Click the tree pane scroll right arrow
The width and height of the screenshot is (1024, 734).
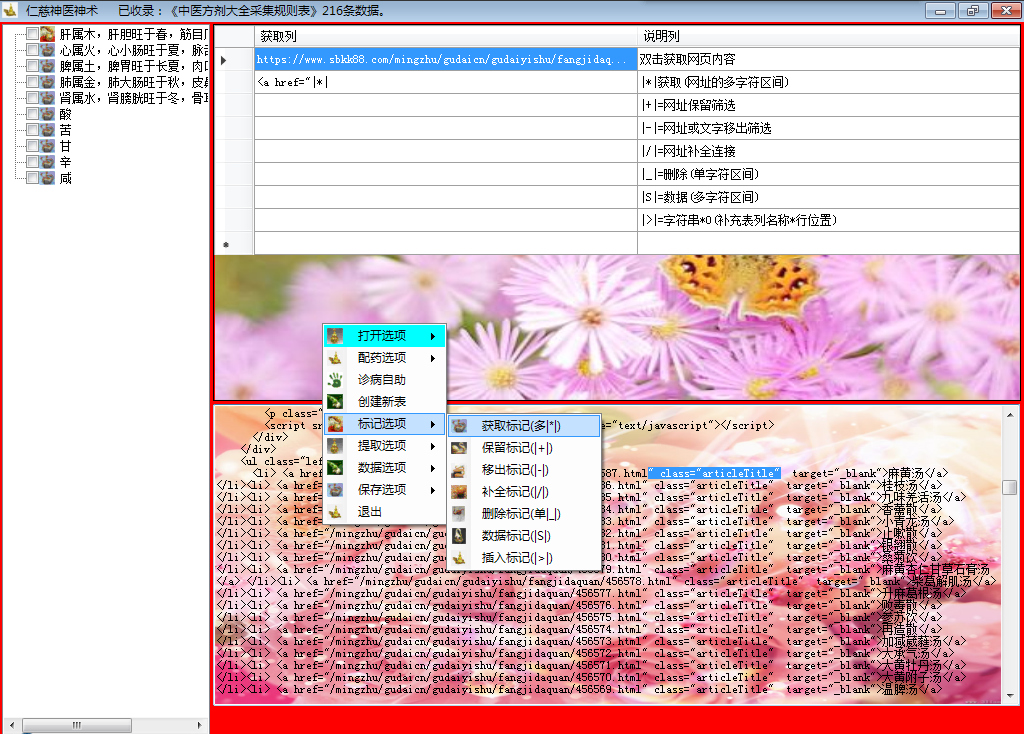pyautogui.click(x=200, y=725)
